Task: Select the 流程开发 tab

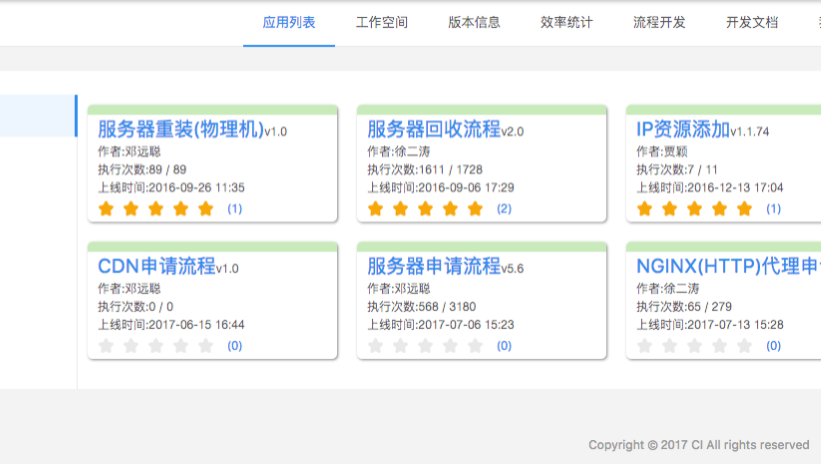Action: click(x=659, y=23)
